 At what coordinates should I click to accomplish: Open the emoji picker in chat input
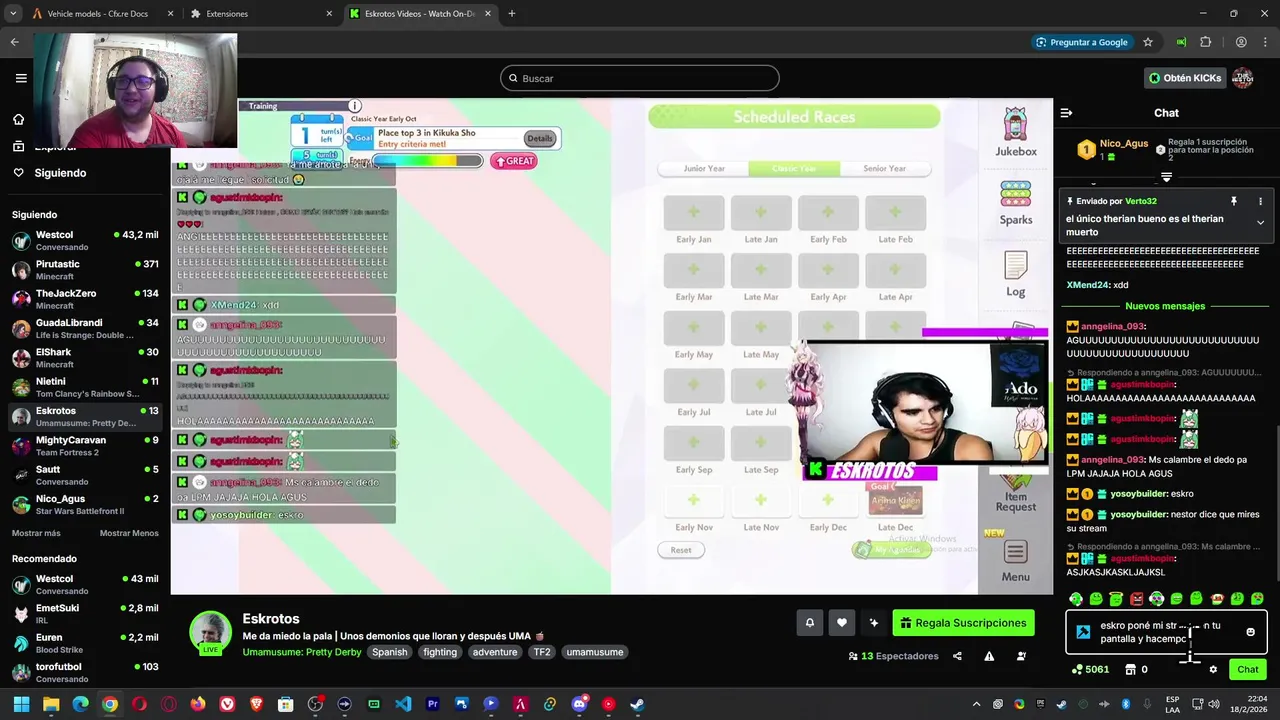pos(1250,632)
